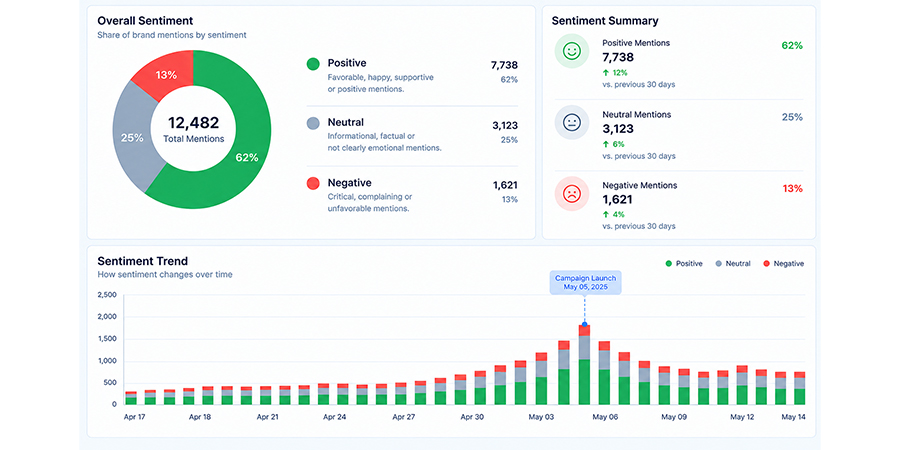Click the May 03 x-axis label
The height and width of the screenshot is (450, 900).
pos(541,417)
